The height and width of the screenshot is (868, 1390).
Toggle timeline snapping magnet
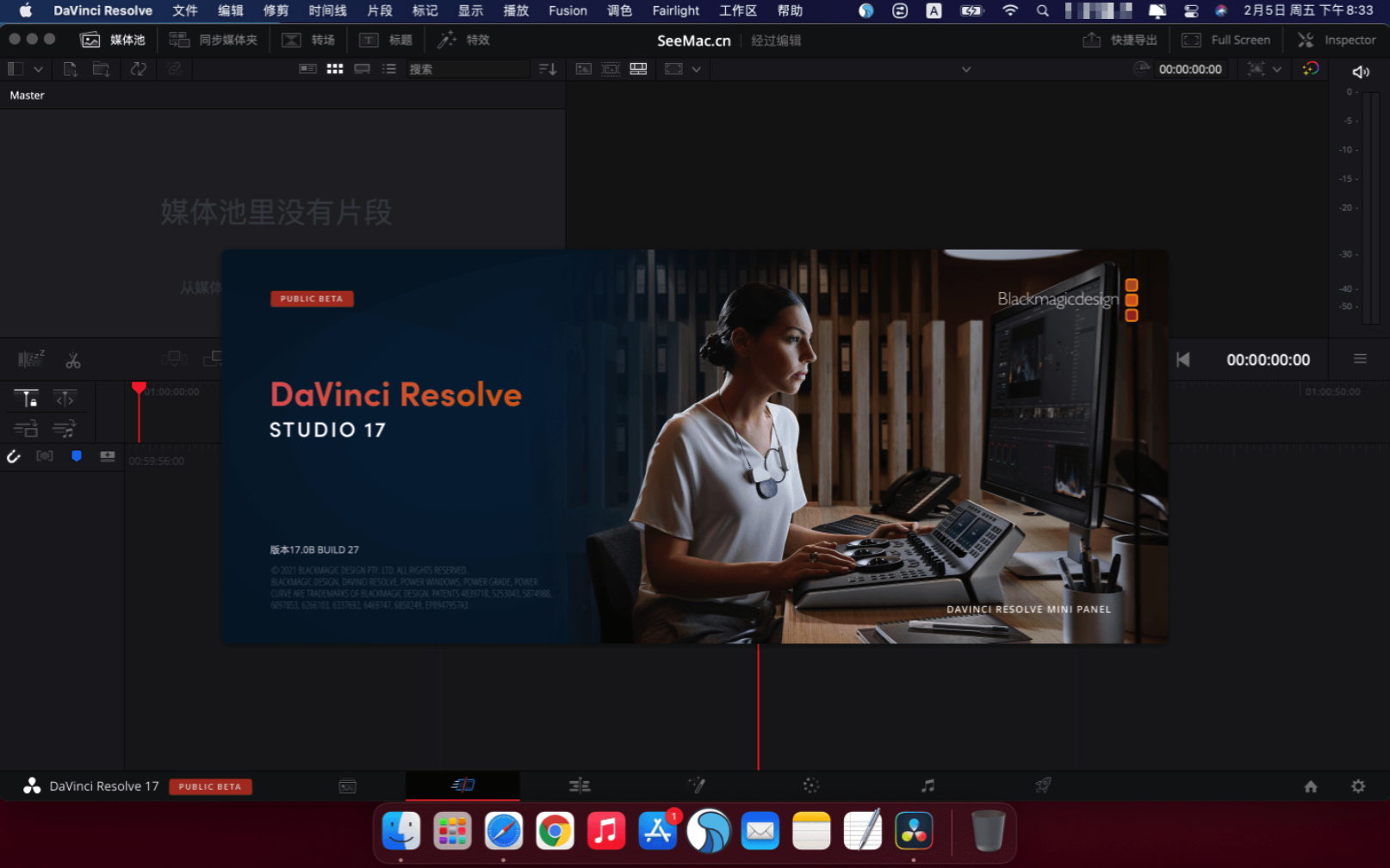click(14, 456)
